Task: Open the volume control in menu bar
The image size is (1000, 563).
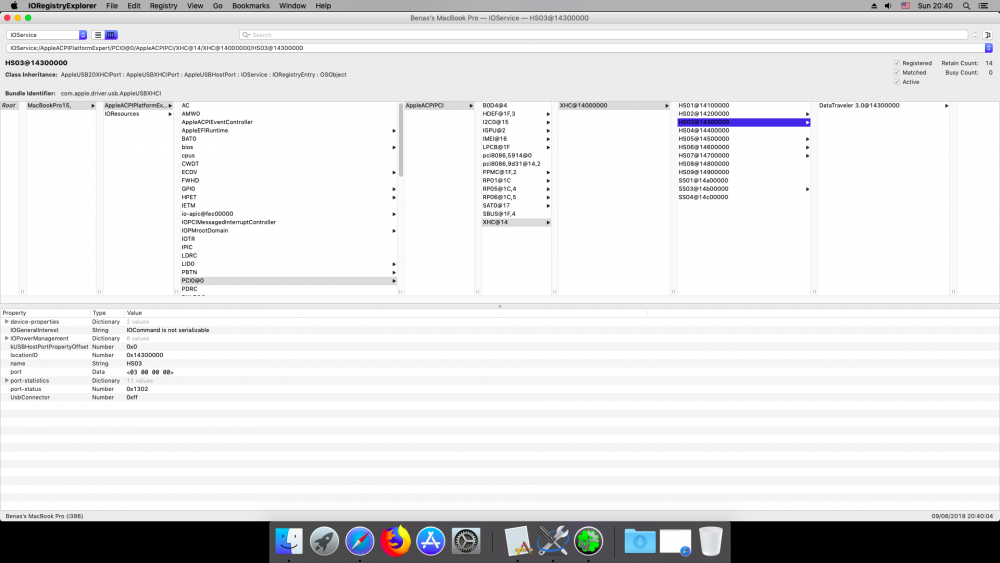Action: (x=888, y=6)
